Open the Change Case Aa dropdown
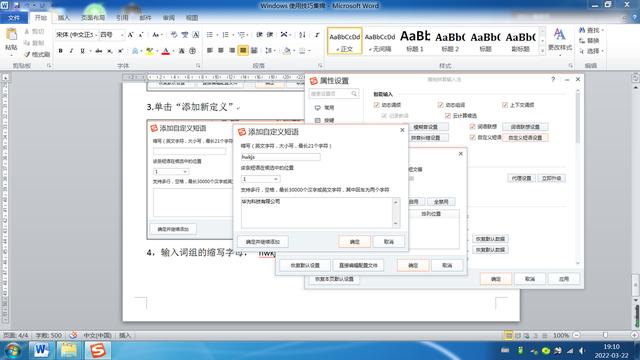The width and height of the screenshot is (640, 360). tap(158, 35)
